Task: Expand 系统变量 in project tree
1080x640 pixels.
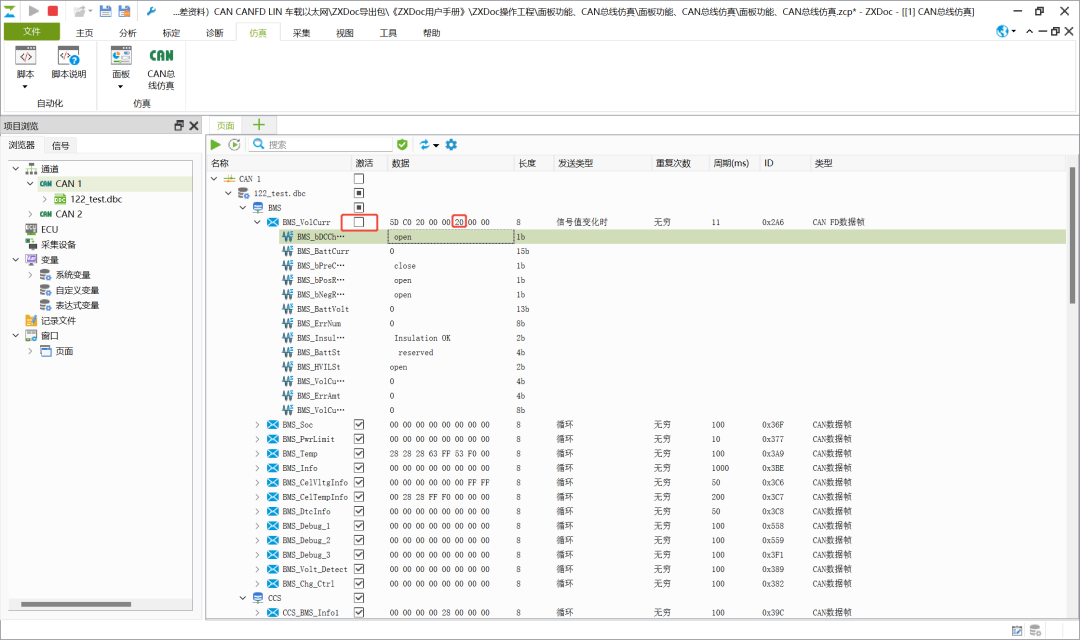Action: [x=30, y=274]
